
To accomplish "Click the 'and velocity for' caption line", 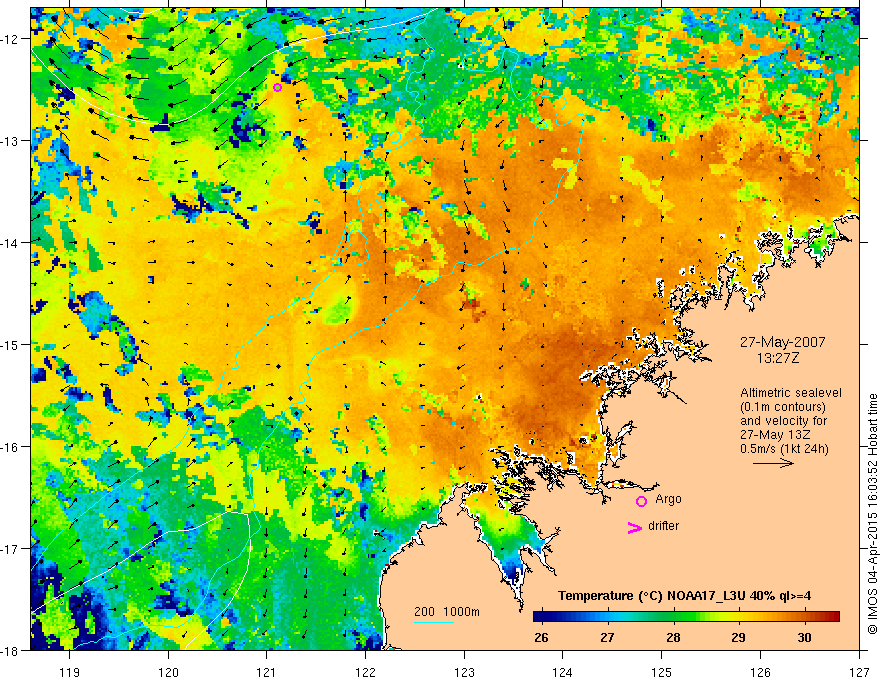I will point(783,421).
